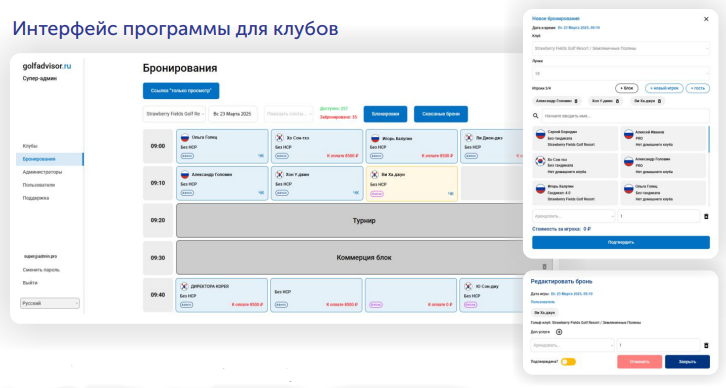This screenshot has width=726, height=388.
Task: Add an extra service with the plus circle icon
Action: click(559, 332)
